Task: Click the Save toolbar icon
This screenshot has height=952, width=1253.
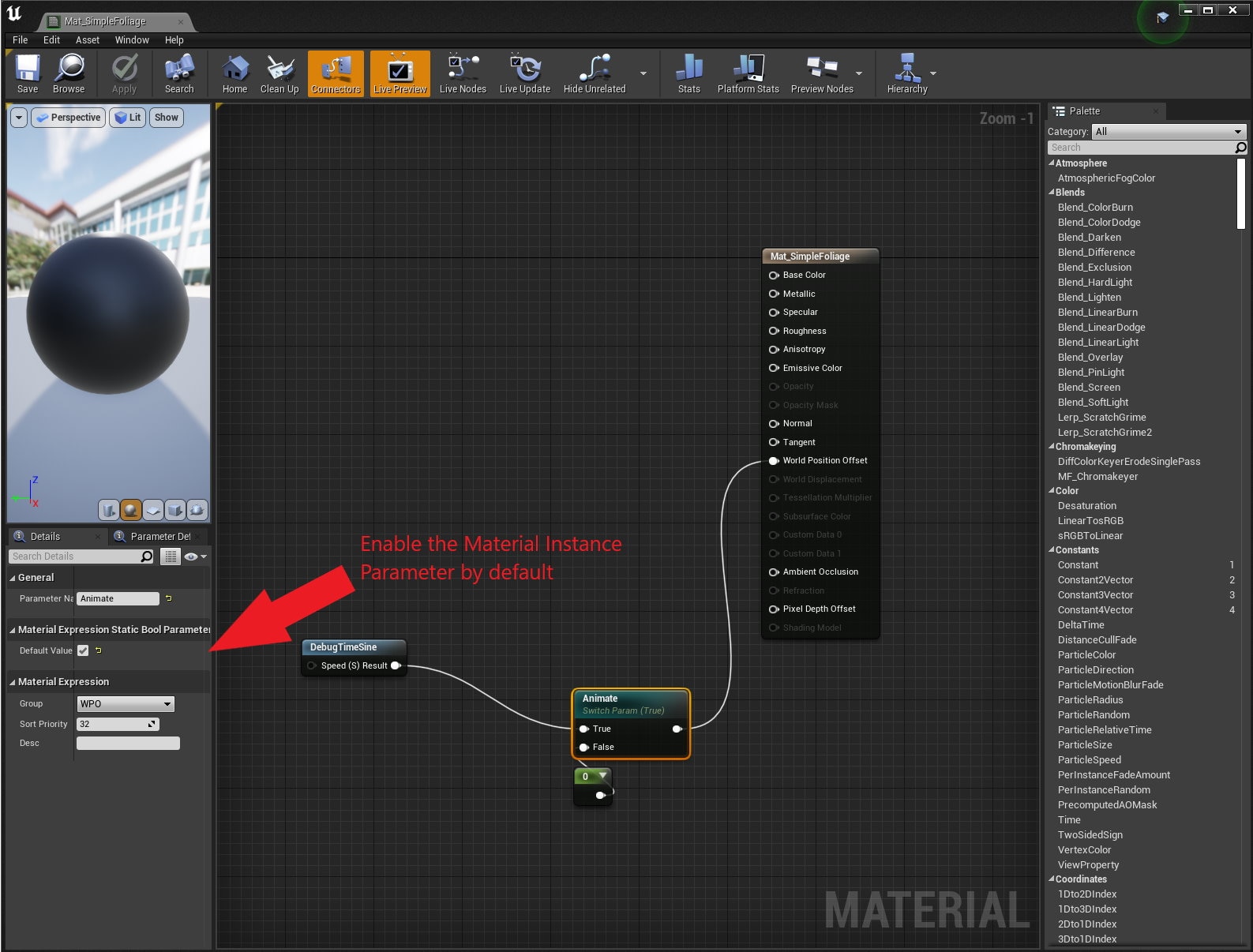Action: 28,69
